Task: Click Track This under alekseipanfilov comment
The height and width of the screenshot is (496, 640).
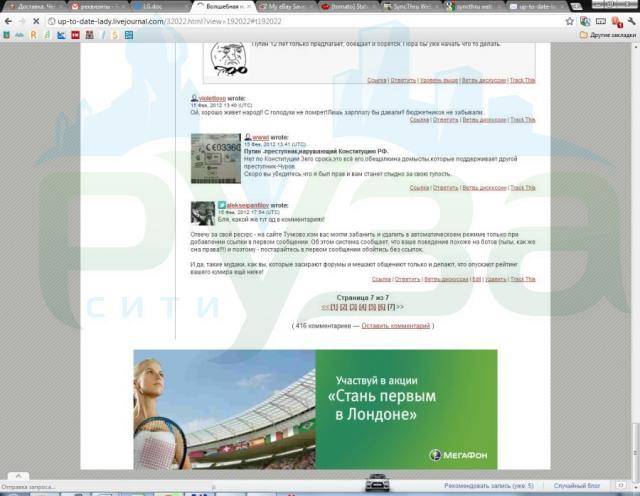Action: (x=522, y=279)
